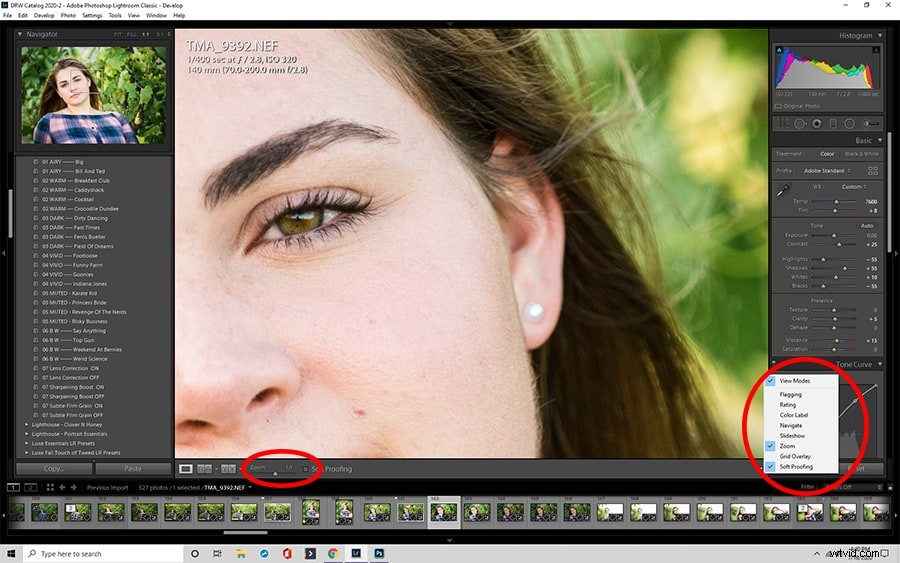This screenshot has width=900, height=563.
Task: Select the Red Eye Correction tool
Action: click(x=816, y=123)
